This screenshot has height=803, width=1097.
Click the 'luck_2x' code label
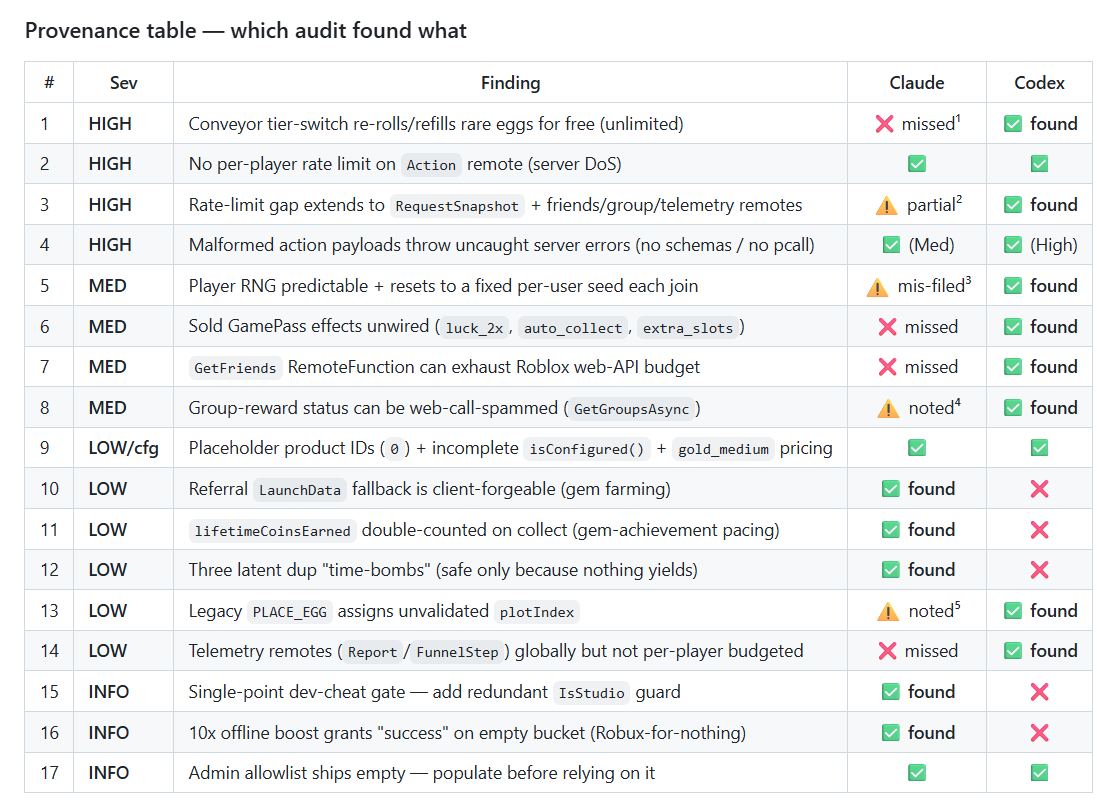coord(474,328)
